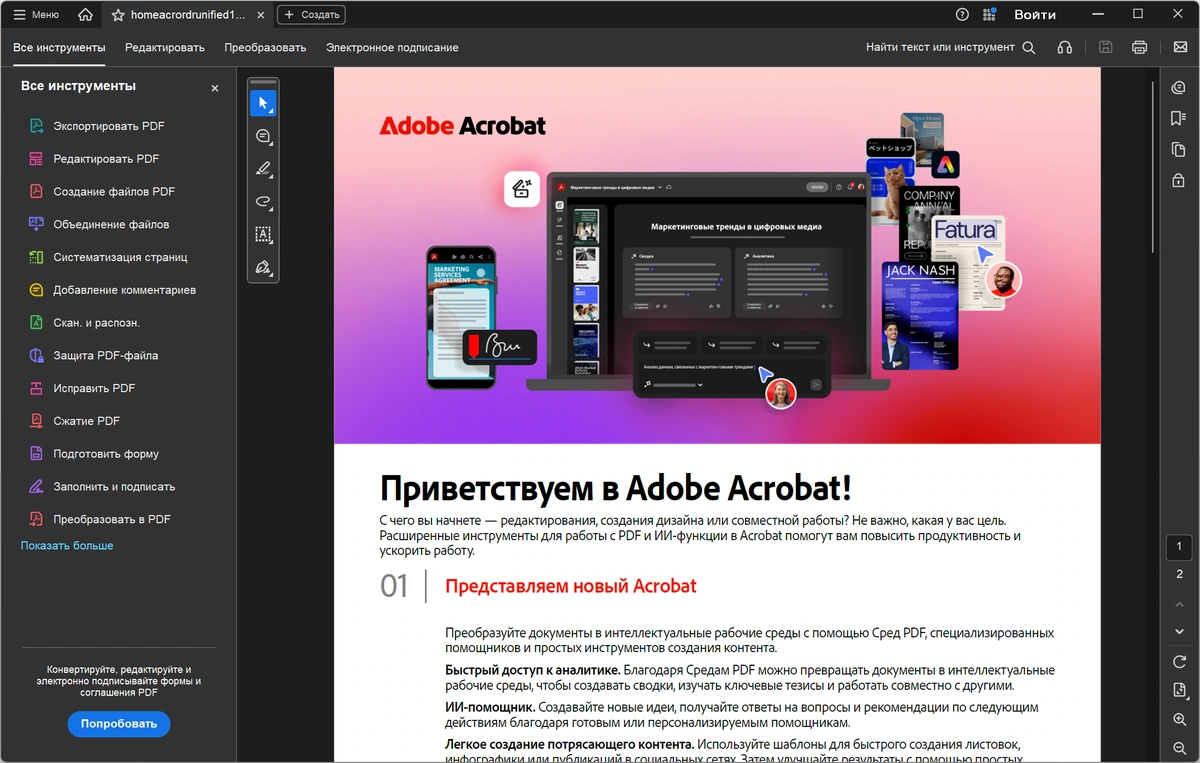Click the quick toolbar drag handle

263,82
